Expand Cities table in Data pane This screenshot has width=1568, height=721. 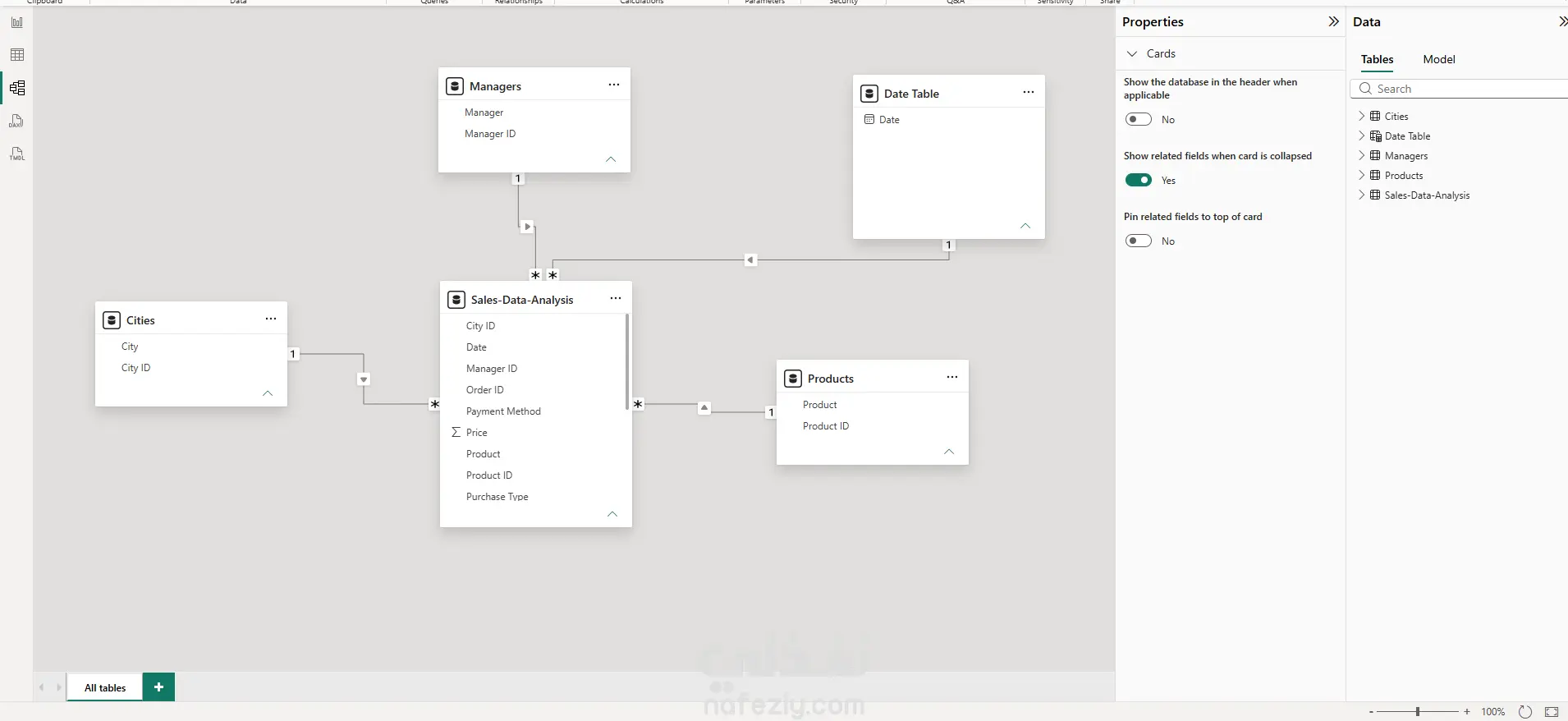pos(1362,116)
